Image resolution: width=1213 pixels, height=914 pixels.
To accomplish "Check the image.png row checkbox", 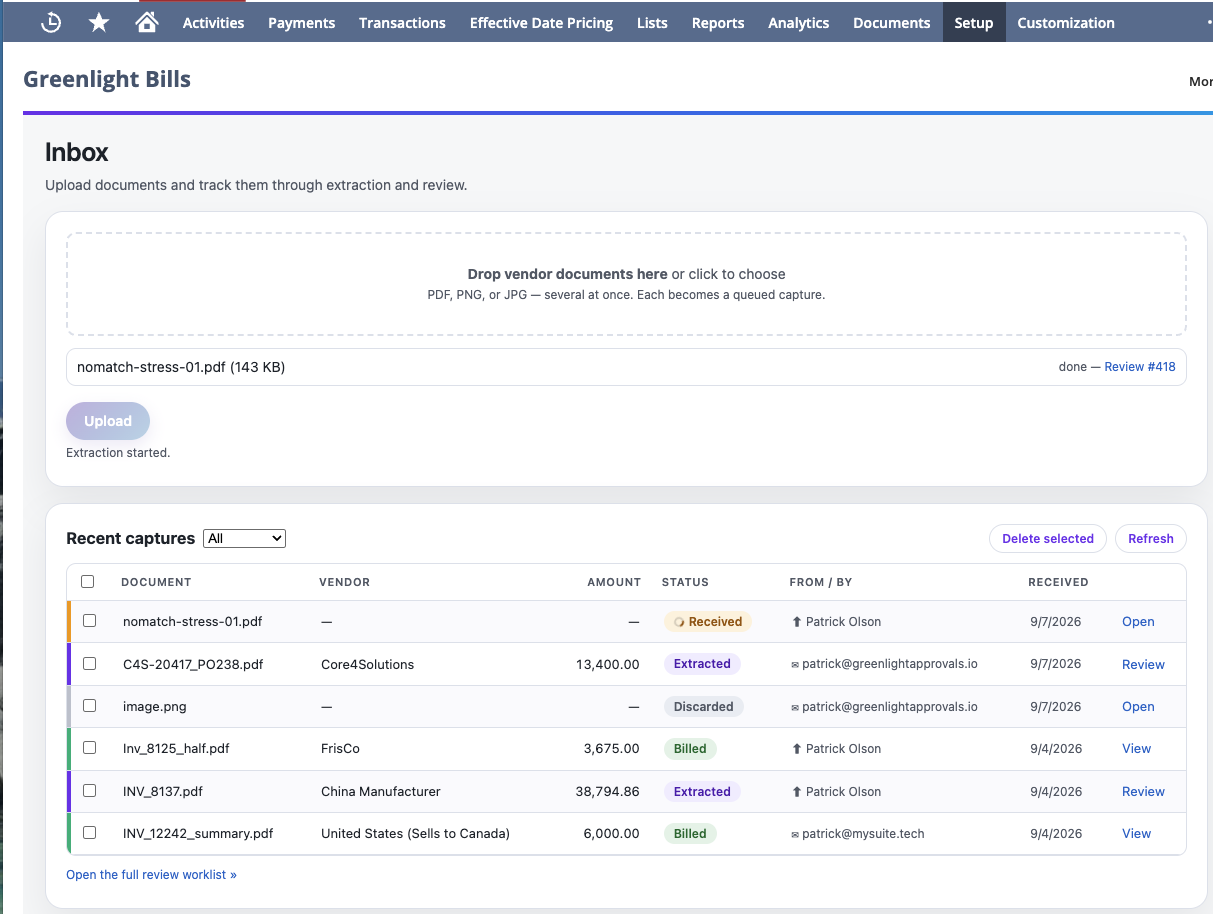I will pos(90,706).
